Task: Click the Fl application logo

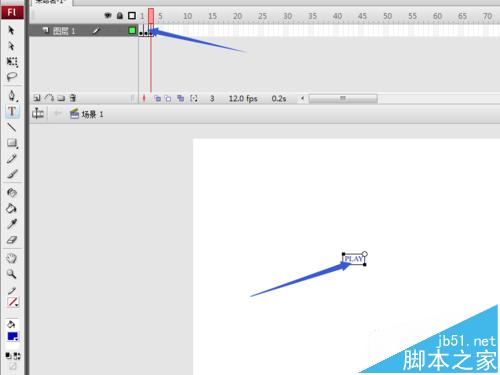Action: 12,12
